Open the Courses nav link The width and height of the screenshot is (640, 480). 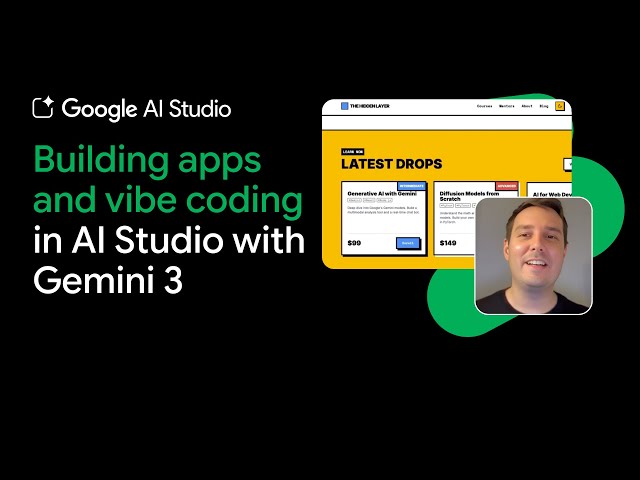click(484, 106)
